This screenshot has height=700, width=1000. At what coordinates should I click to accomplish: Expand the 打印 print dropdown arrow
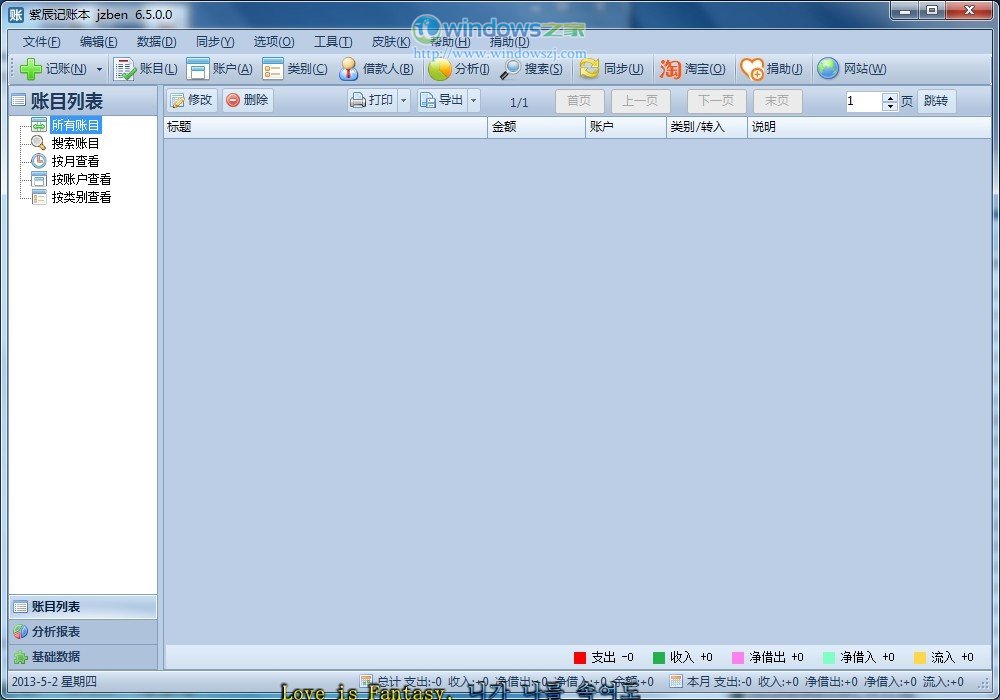coord(404,101)
